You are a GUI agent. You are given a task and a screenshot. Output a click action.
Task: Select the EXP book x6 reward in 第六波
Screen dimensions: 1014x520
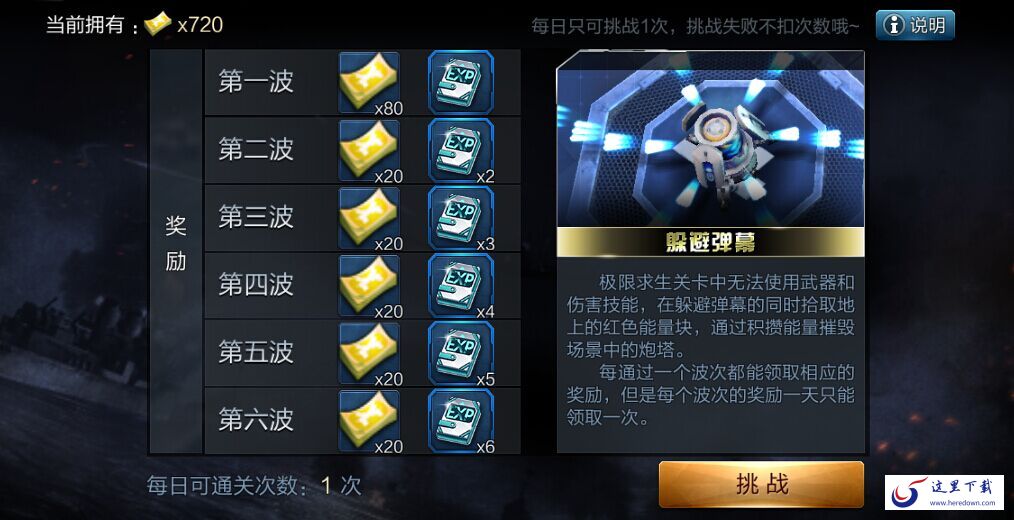pyautogui.click(x=461, y=421)
